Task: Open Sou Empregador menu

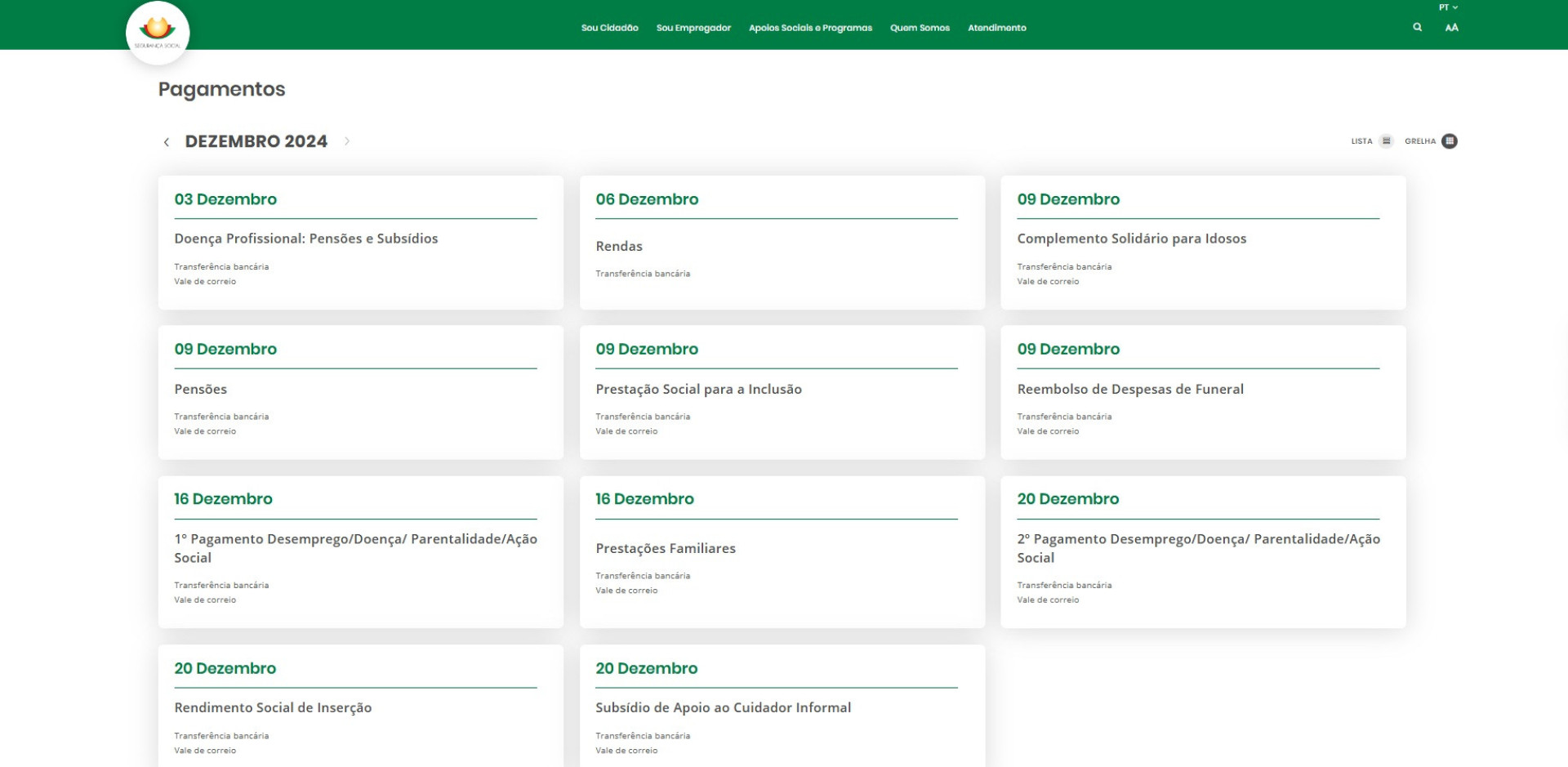Action: click(693, 28)
